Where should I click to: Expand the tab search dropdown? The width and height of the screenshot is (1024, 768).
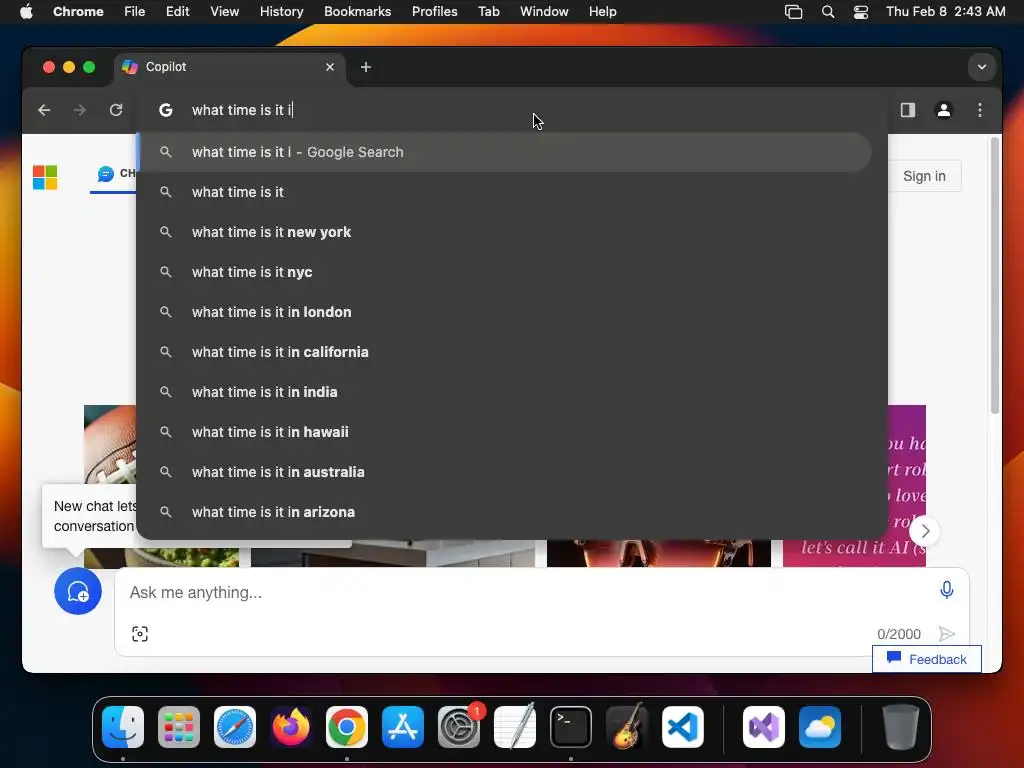click(x=982, y=67)
